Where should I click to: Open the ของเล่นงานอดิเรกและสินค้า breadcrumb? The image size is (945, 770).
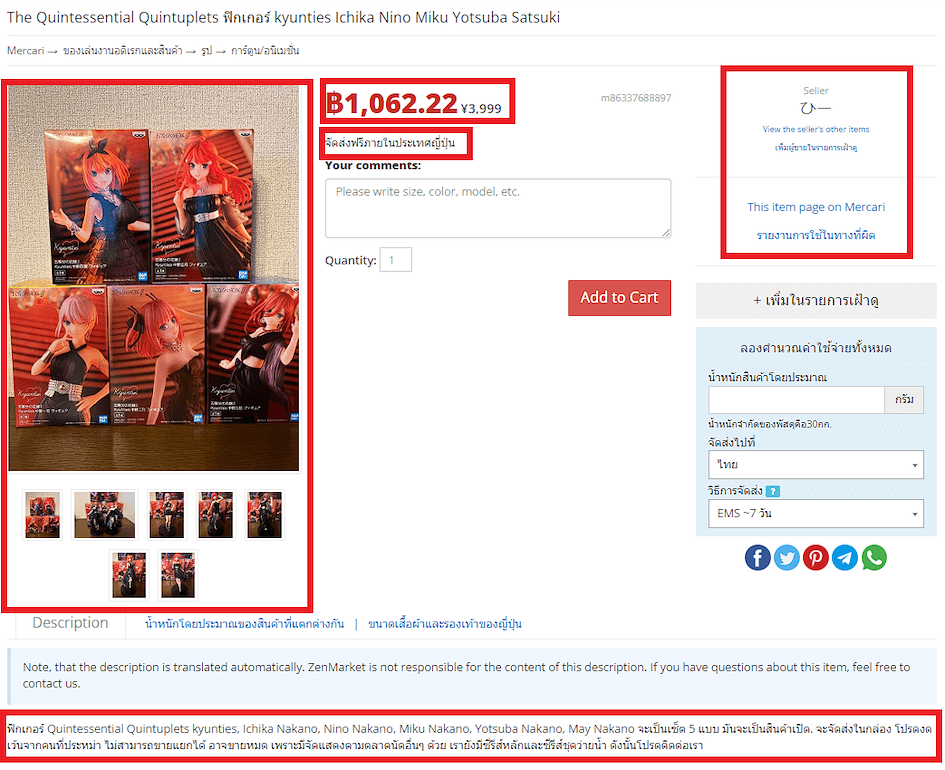[122, 51]
